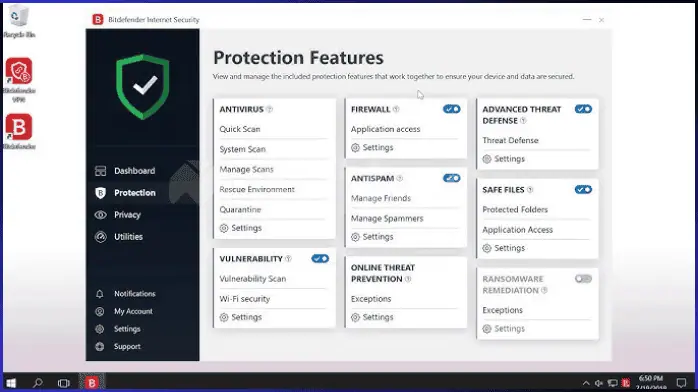Screen dimensions: 698x392
Task: Click Advanced Threat Defense help icon
Action: [x=524, y=121]
